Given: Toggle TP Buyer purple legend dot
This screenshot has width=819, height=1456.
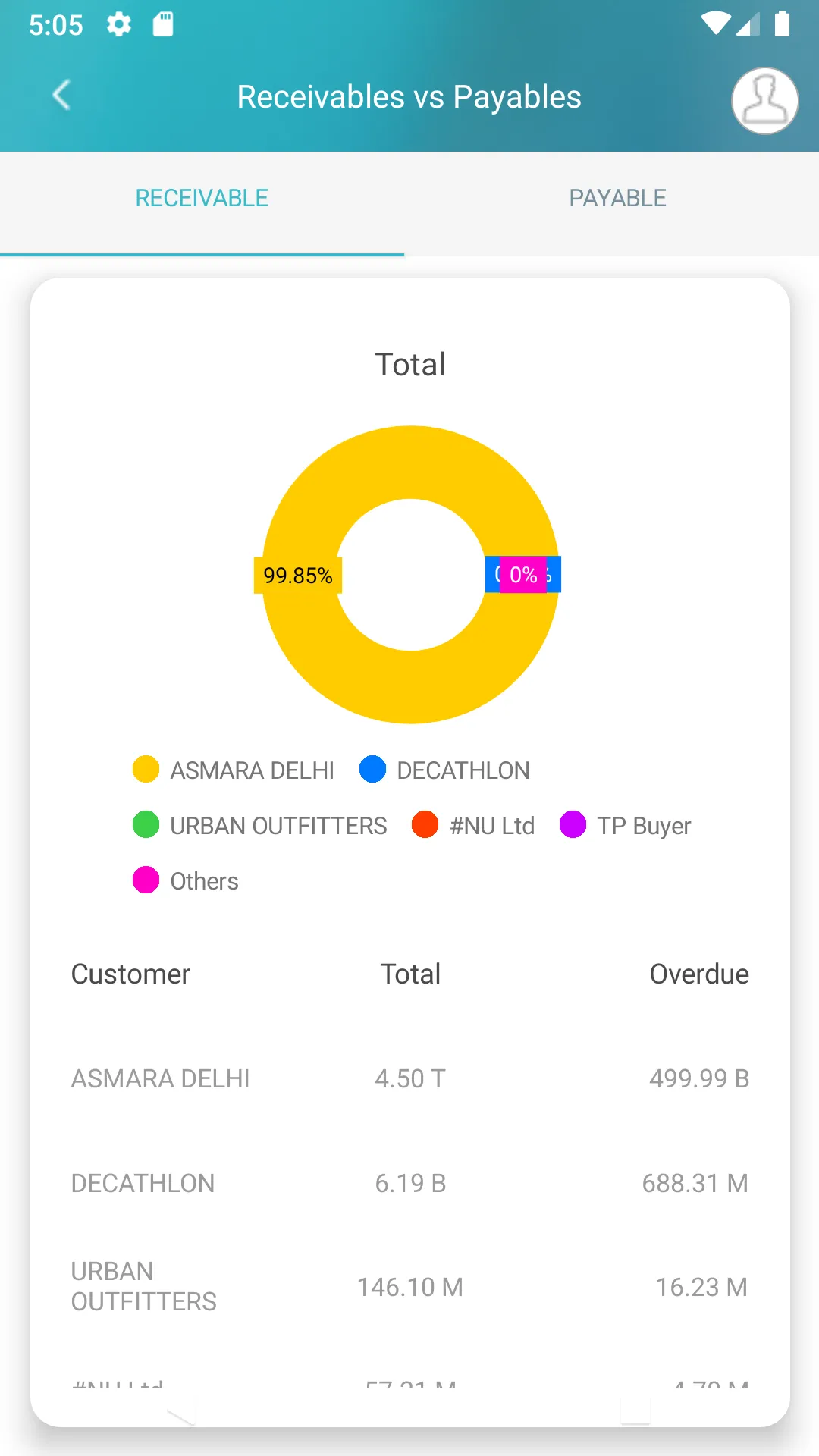Looking at the screenshot, I should pyautogui.click(x=573, y=824).
